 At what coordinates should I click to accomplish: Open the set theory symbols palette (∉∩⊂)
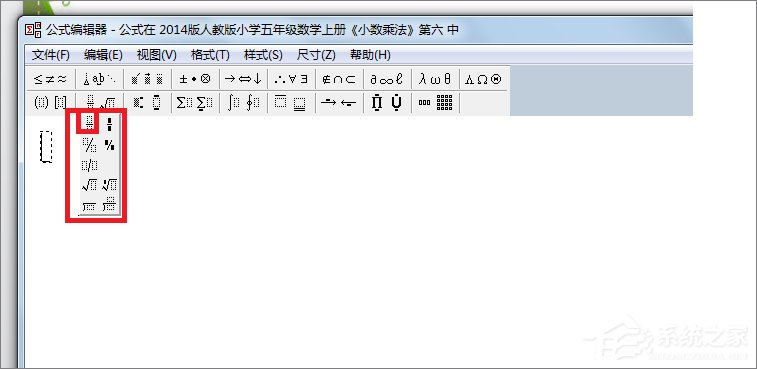[339, 79]
